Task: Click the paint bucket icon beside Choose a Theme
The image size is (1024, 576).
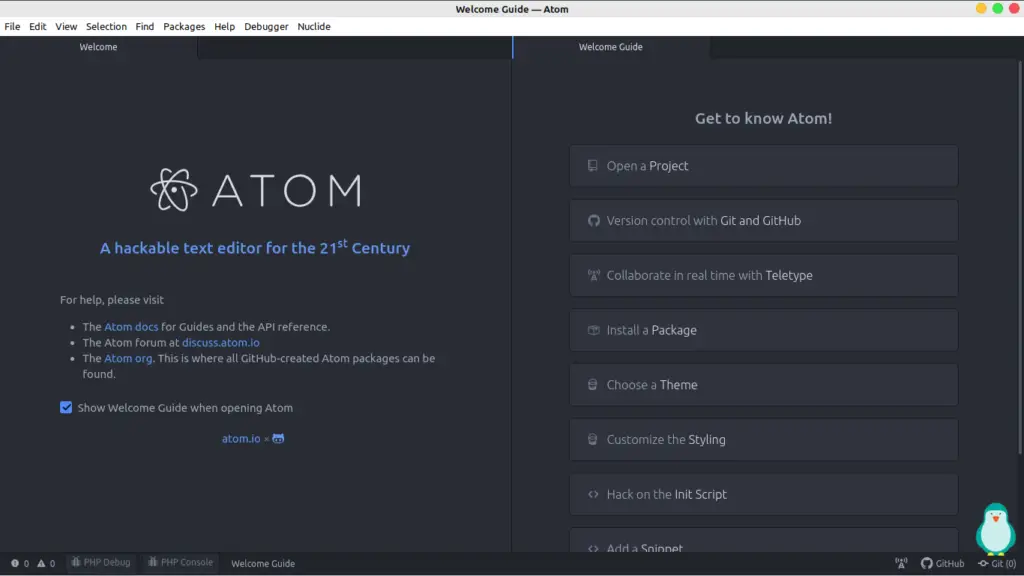Action: 592,385
